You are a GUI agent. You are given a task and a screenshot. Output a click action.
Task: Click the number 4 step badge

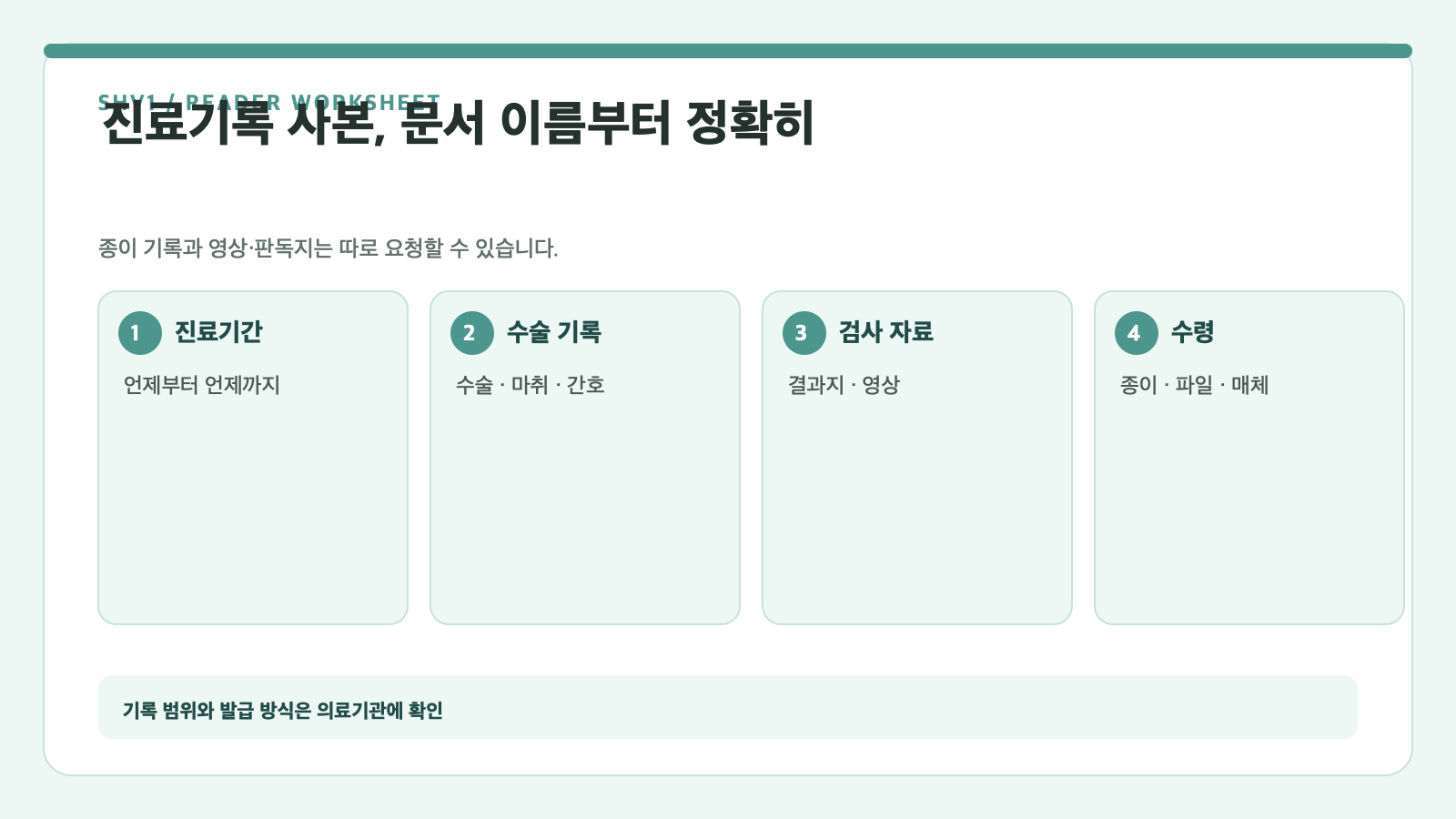click(1137, 333)
